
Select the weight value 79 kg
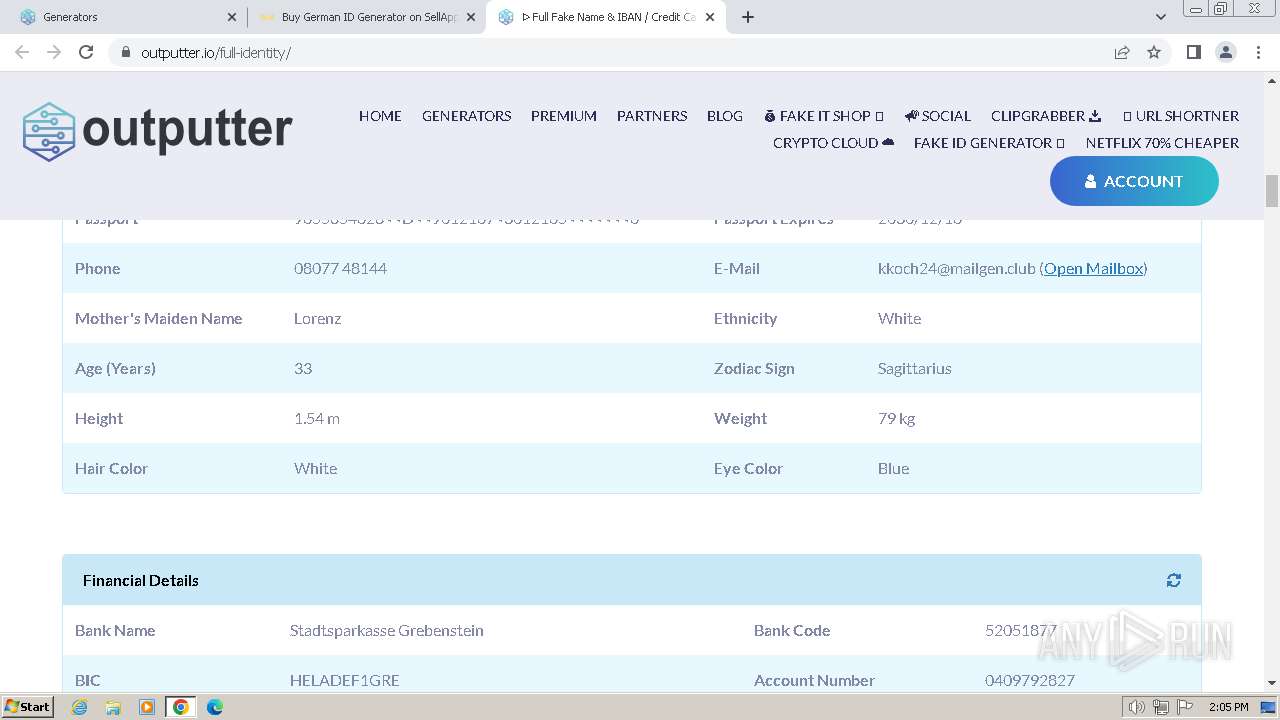896,418
